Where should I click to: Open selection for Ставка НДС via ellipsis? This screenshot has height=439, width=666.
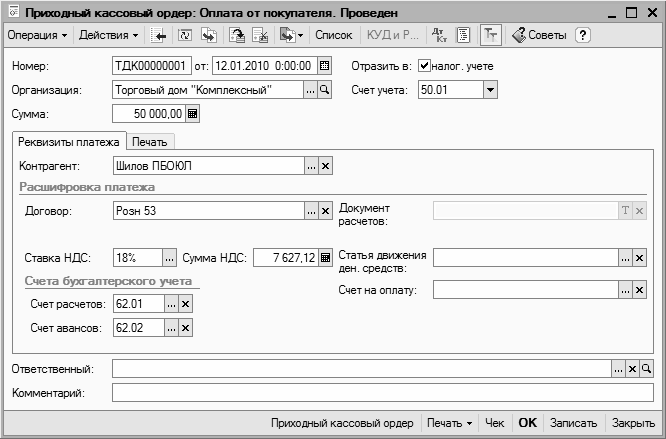(169, 258)
